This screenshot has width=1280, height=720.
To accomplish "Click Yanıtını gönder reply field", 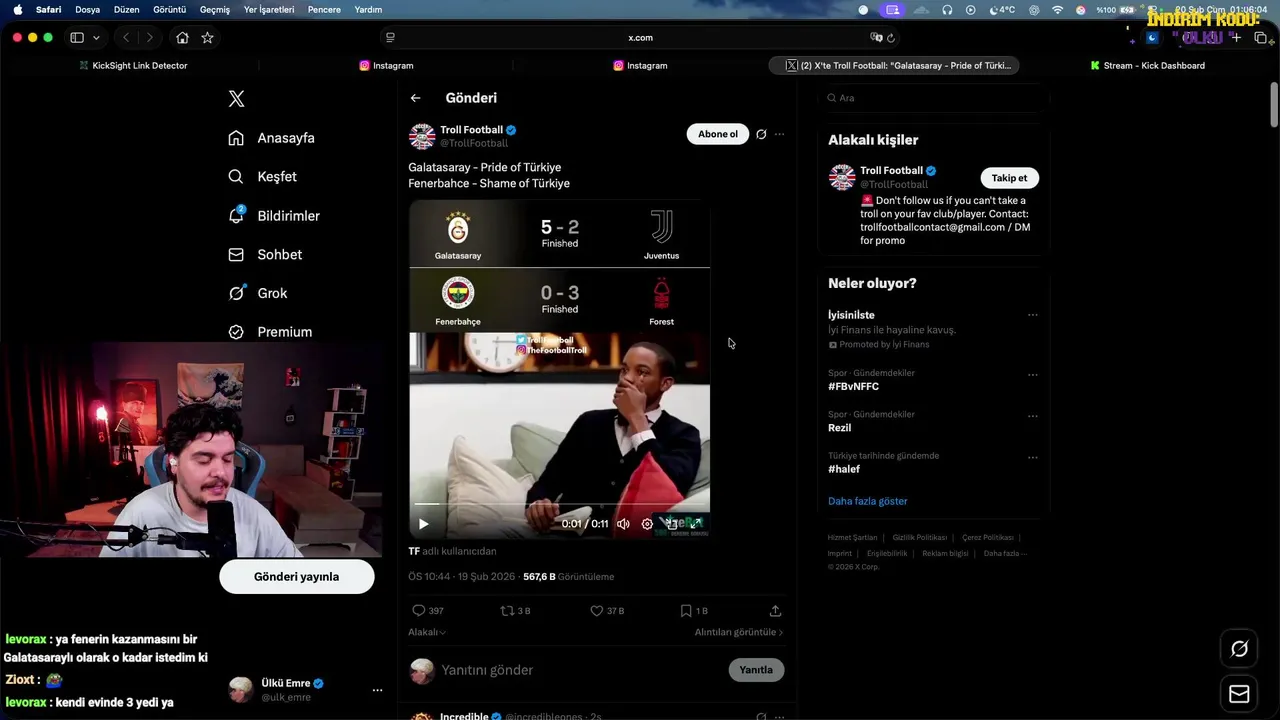I will (x=580, y=670).
